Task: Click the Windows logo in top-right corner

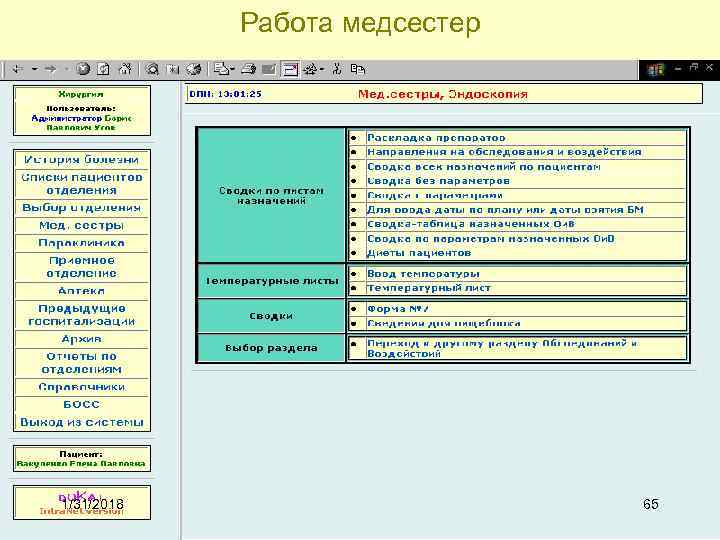Action: tap(656, 70)
